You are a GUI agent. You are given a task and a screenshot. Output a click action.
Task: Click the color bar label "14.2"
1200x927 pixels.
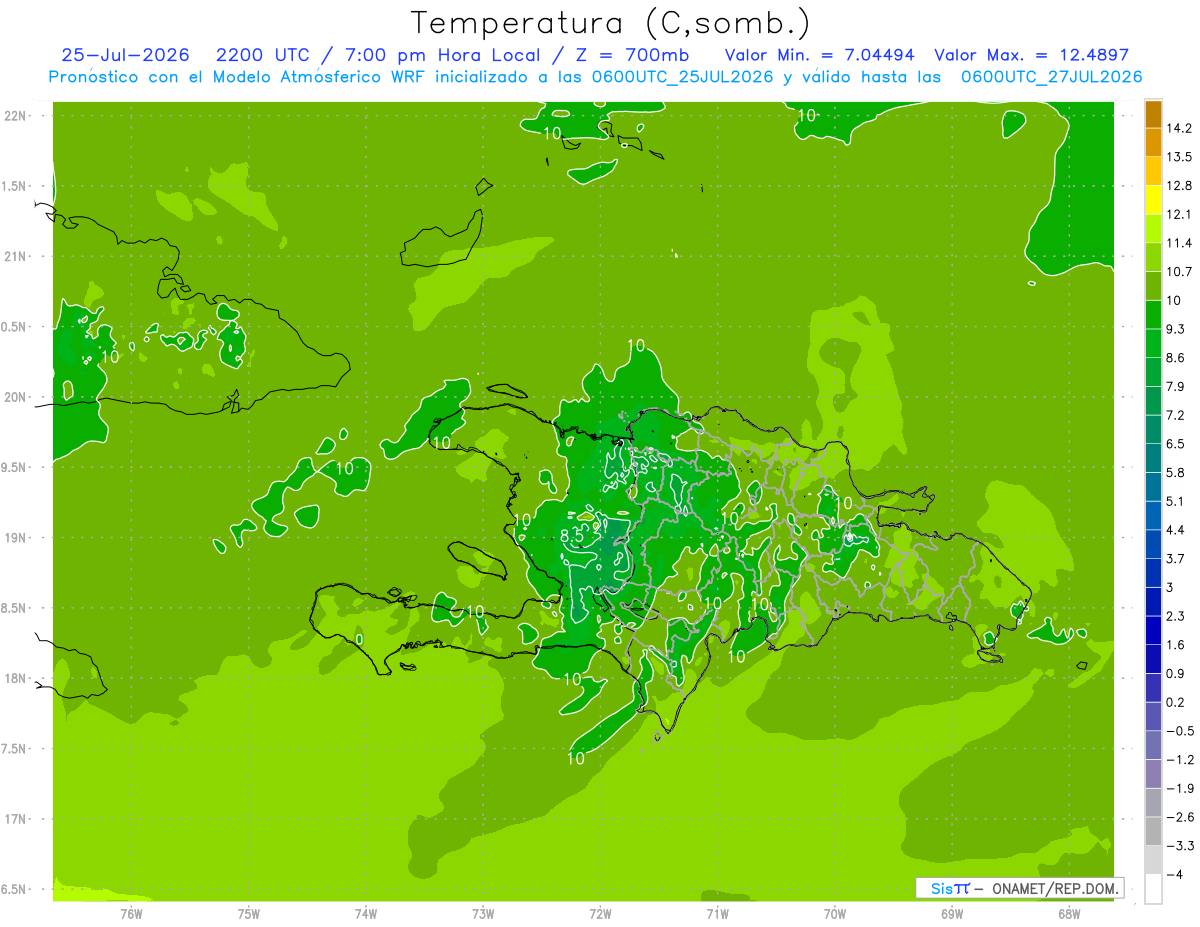tap(1179, 128)
